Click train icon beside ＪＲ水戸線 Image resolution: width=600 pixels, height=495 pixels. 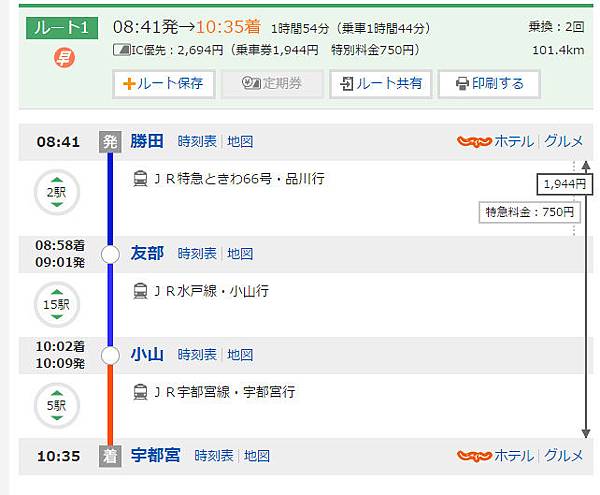tap(140, 291)
